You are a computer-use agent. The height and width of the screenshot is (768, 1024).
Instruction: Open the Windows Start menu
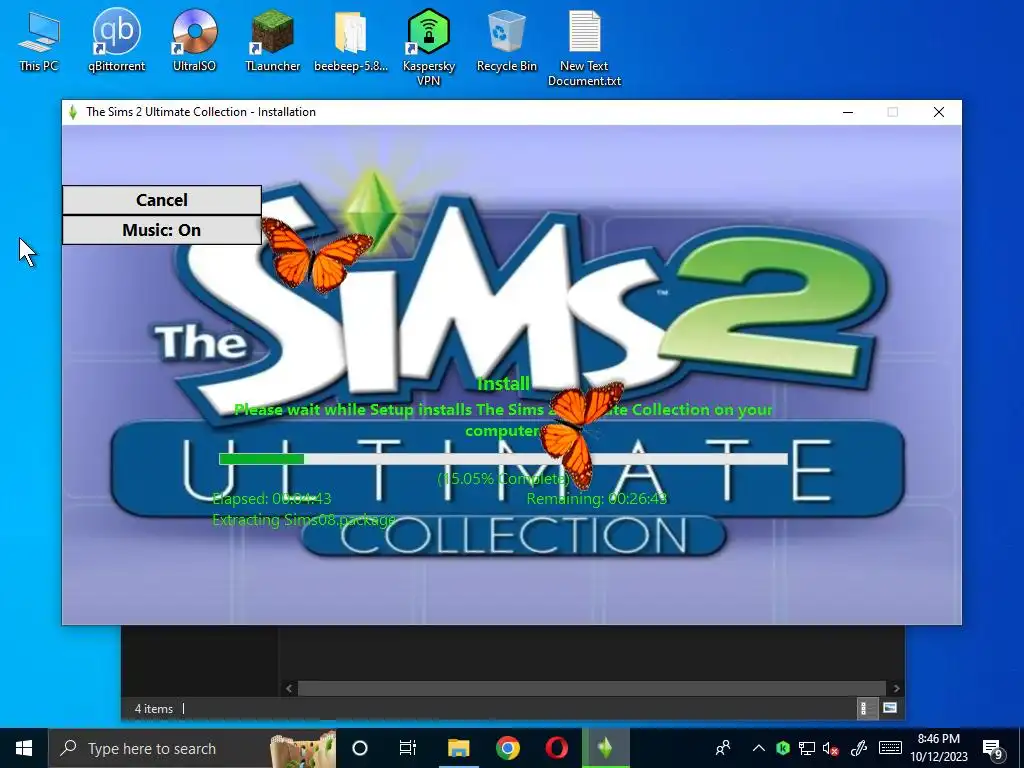pyautogui.click(x=24, y=748)
